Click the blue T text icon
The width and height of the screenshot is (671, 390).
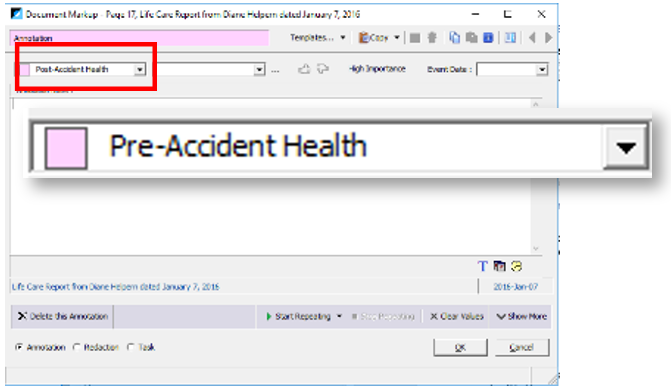[482, 266]
